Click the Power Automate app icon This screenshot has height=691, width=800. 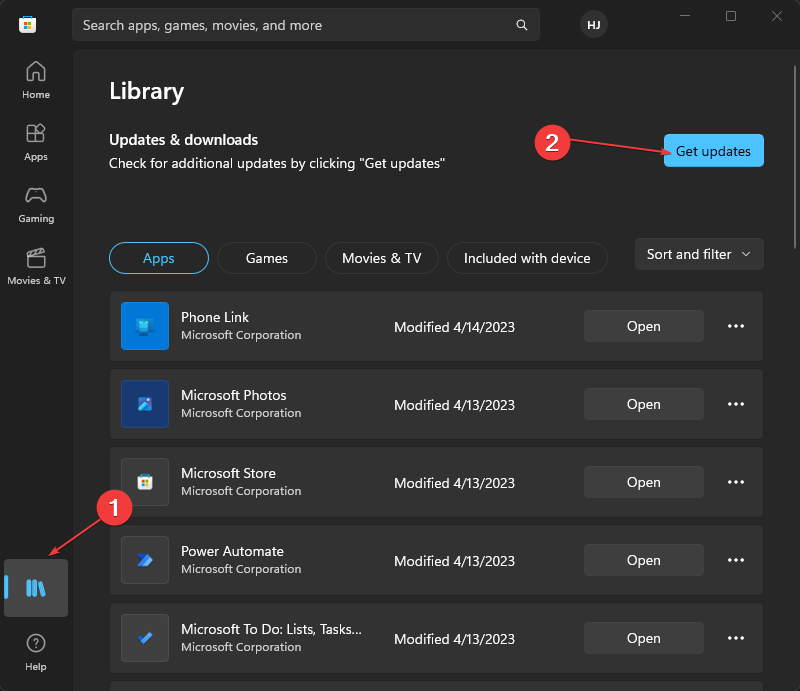[145, 560]
